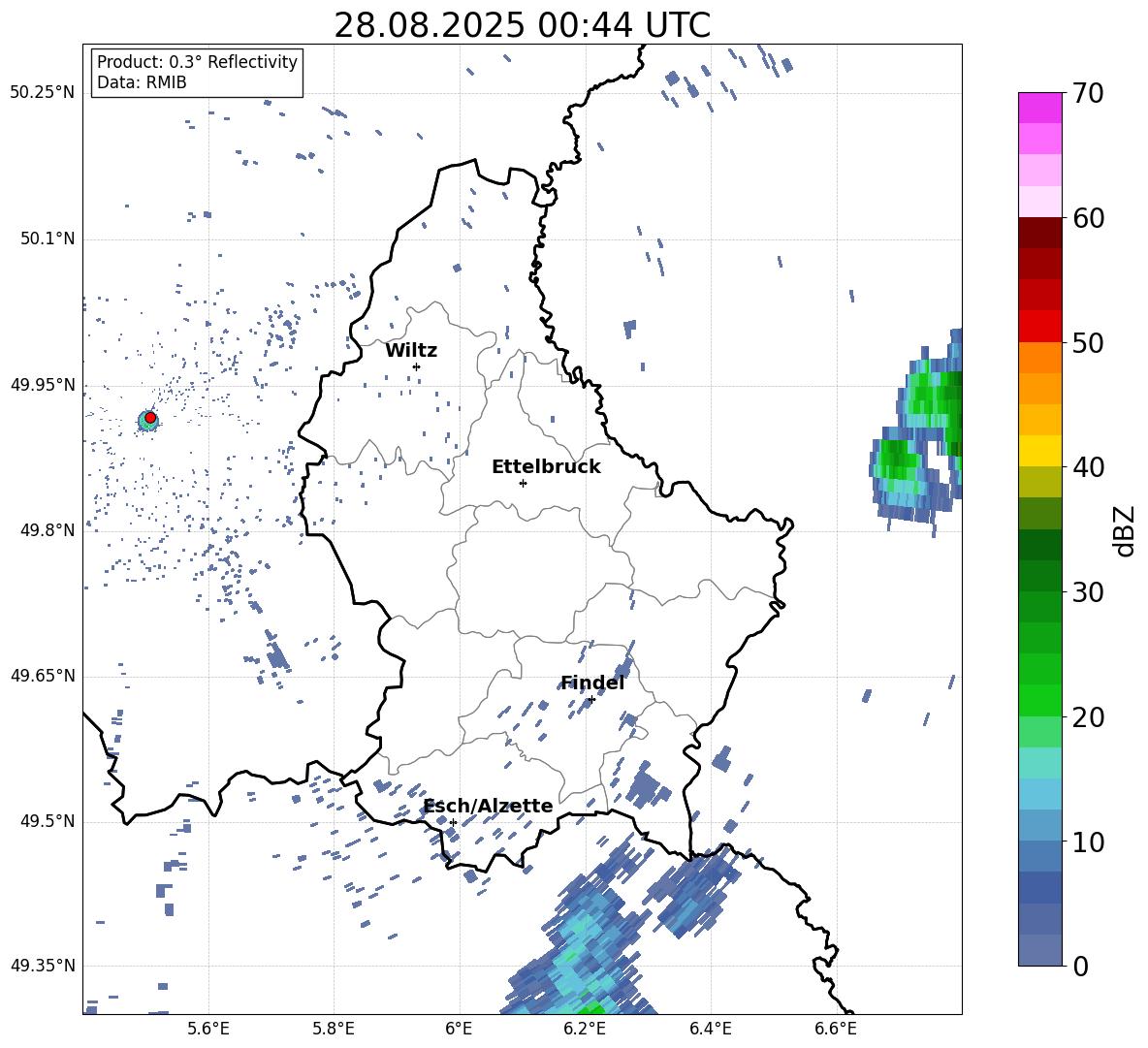Image resolution: width=1148 pixels, height=1048 pixels.
Task: Click the Esch/Alzette city label
Action: [x=489, y=806]
